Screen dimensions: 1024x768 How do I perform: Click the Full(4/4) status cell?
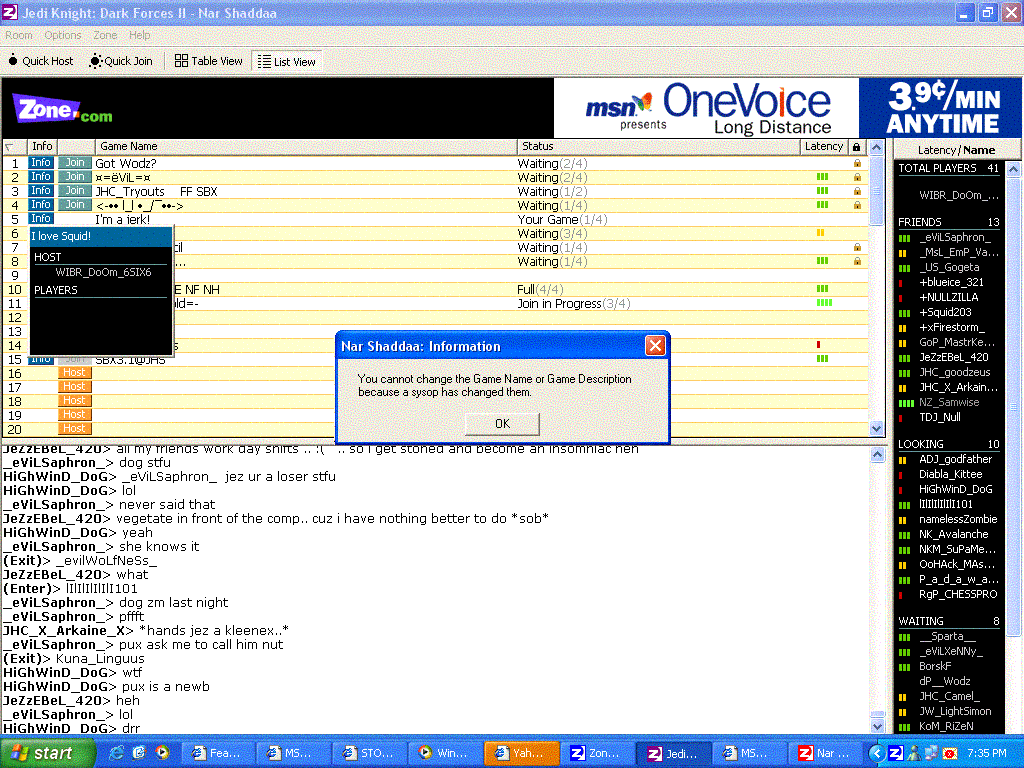pos(540,289)
